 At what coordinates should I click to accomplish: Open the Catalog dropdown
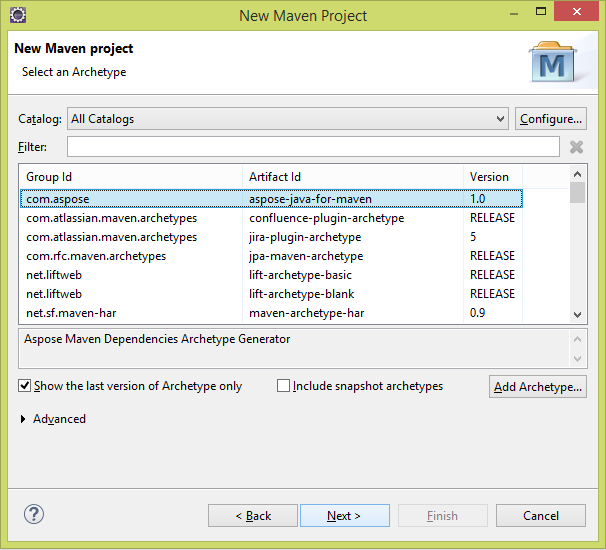click(x=288, y=119)
